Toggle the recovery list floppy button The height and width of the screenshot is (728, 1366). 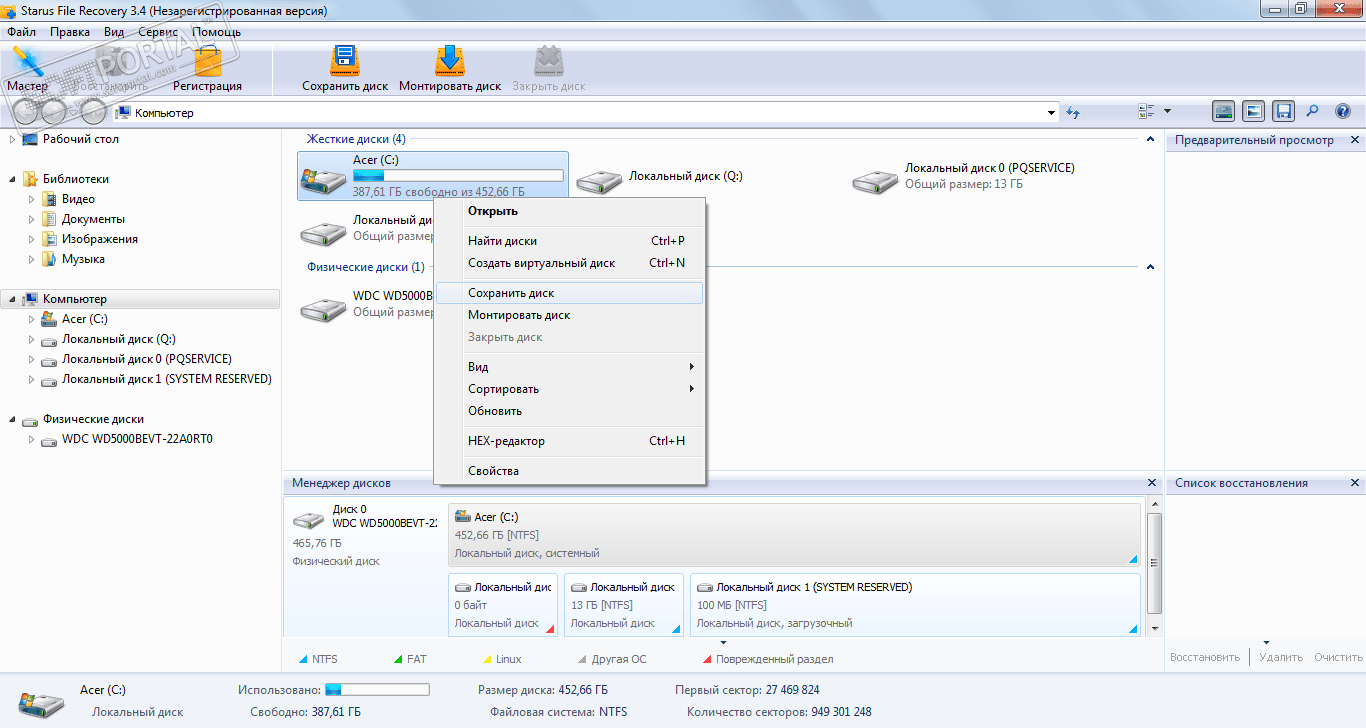(x=1284, y=112)
